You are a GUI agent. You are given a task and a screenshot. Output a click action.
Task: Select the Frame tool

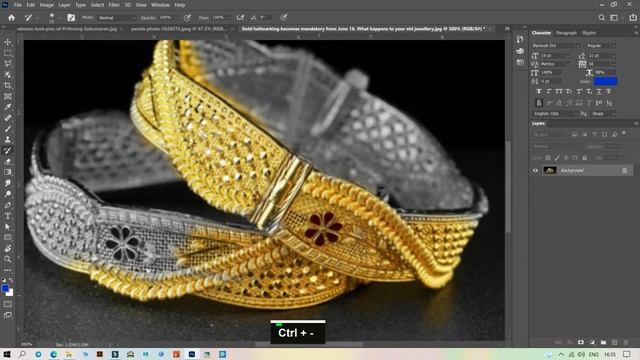8,96
